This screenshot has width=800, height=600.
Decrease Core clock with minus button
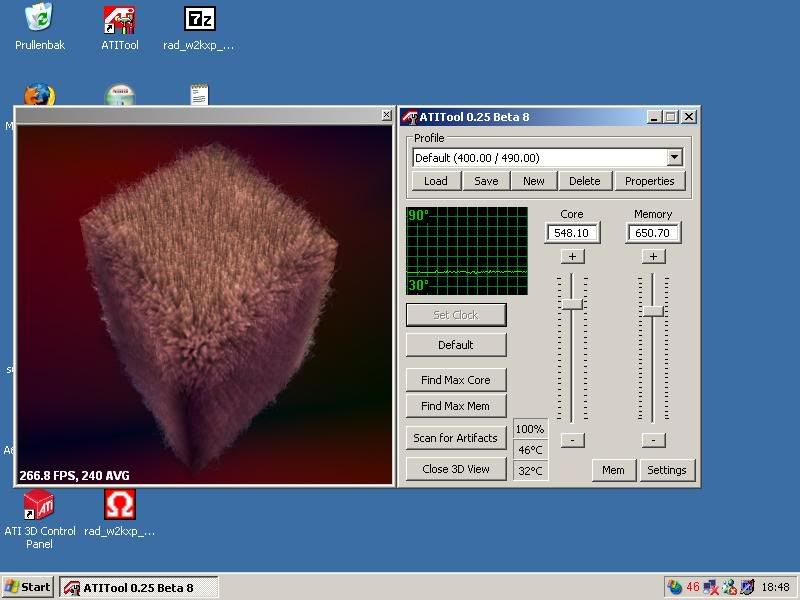coord(572,440)
